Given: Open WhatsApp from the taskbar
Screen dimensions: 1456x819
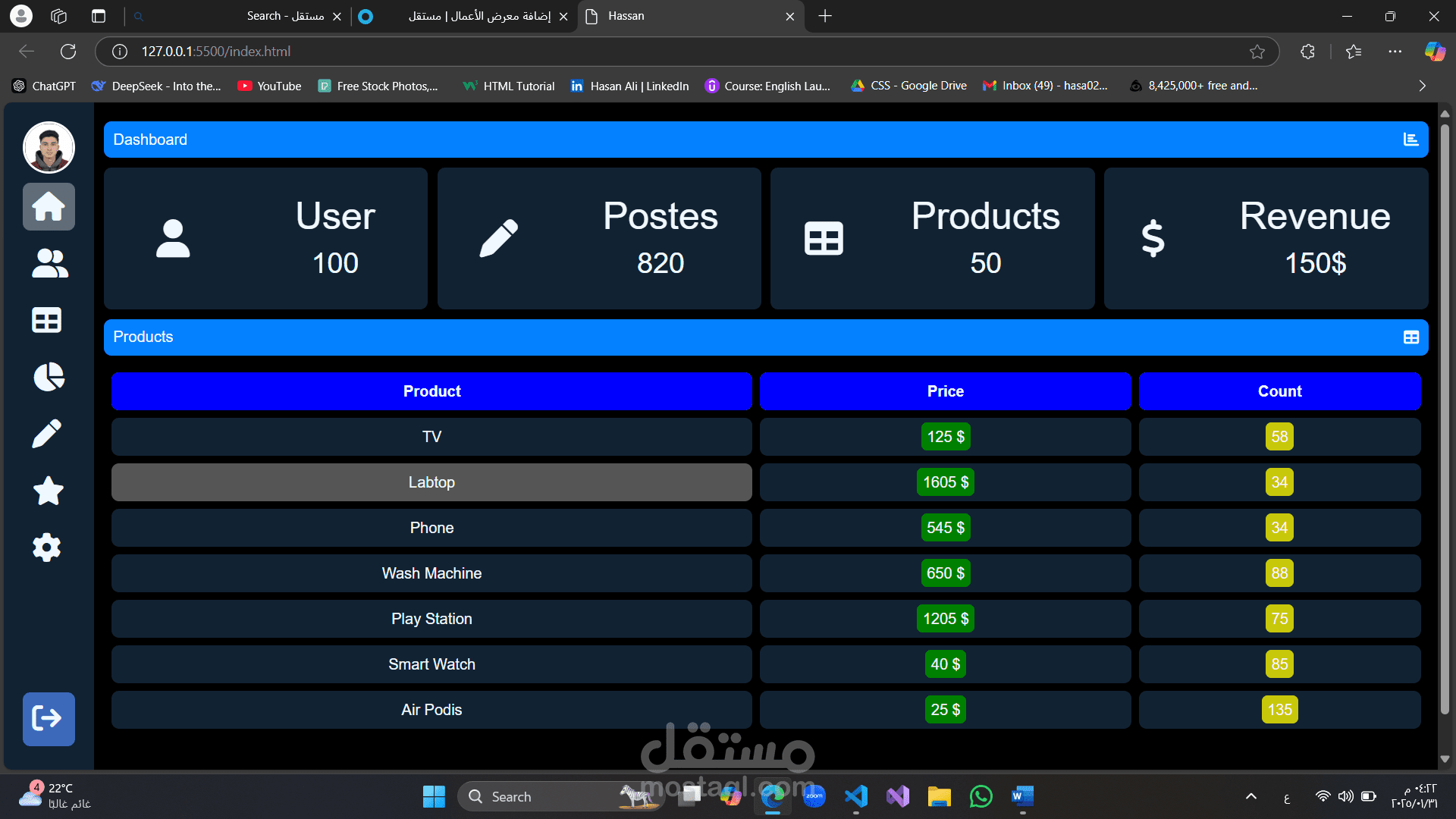Looking at the screenshot, I should (x=981, y=796).
